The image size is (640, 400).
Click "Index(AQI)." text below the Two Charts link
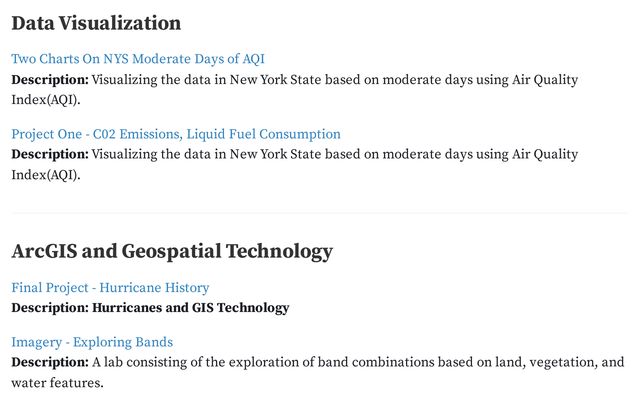pyautogui.click(x=46, y=100)
